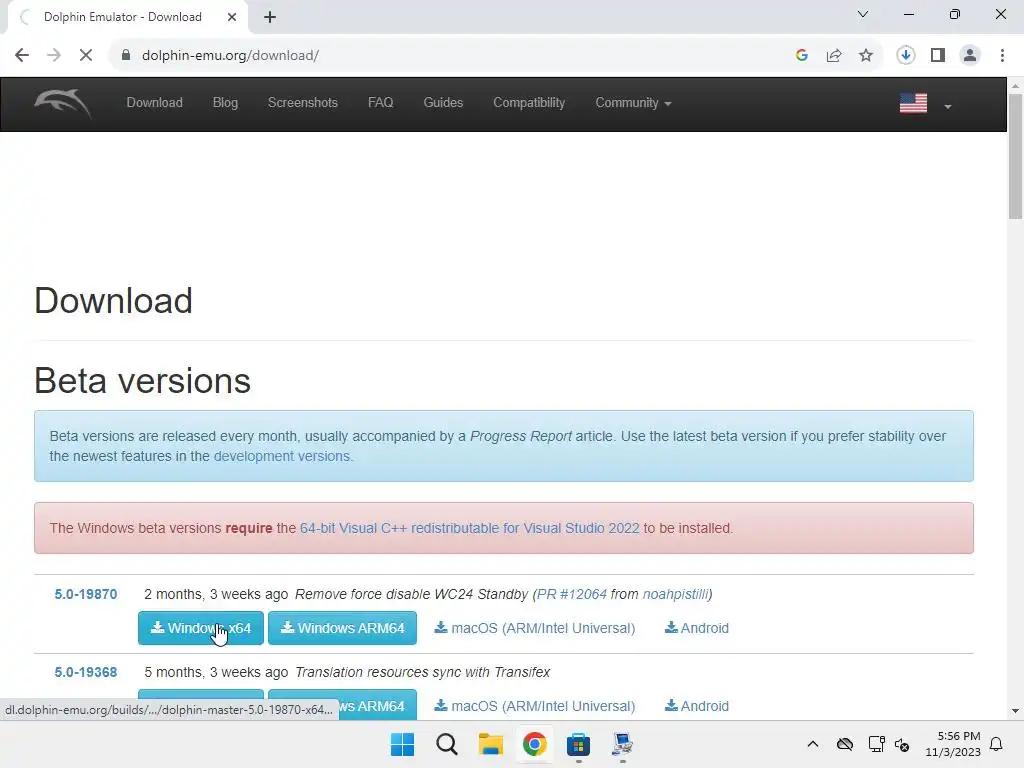The width and height of the screenshot is (1024, 768).
Task: Close the Dolphin Emulator - Download tab
Action: coord(232,17)
